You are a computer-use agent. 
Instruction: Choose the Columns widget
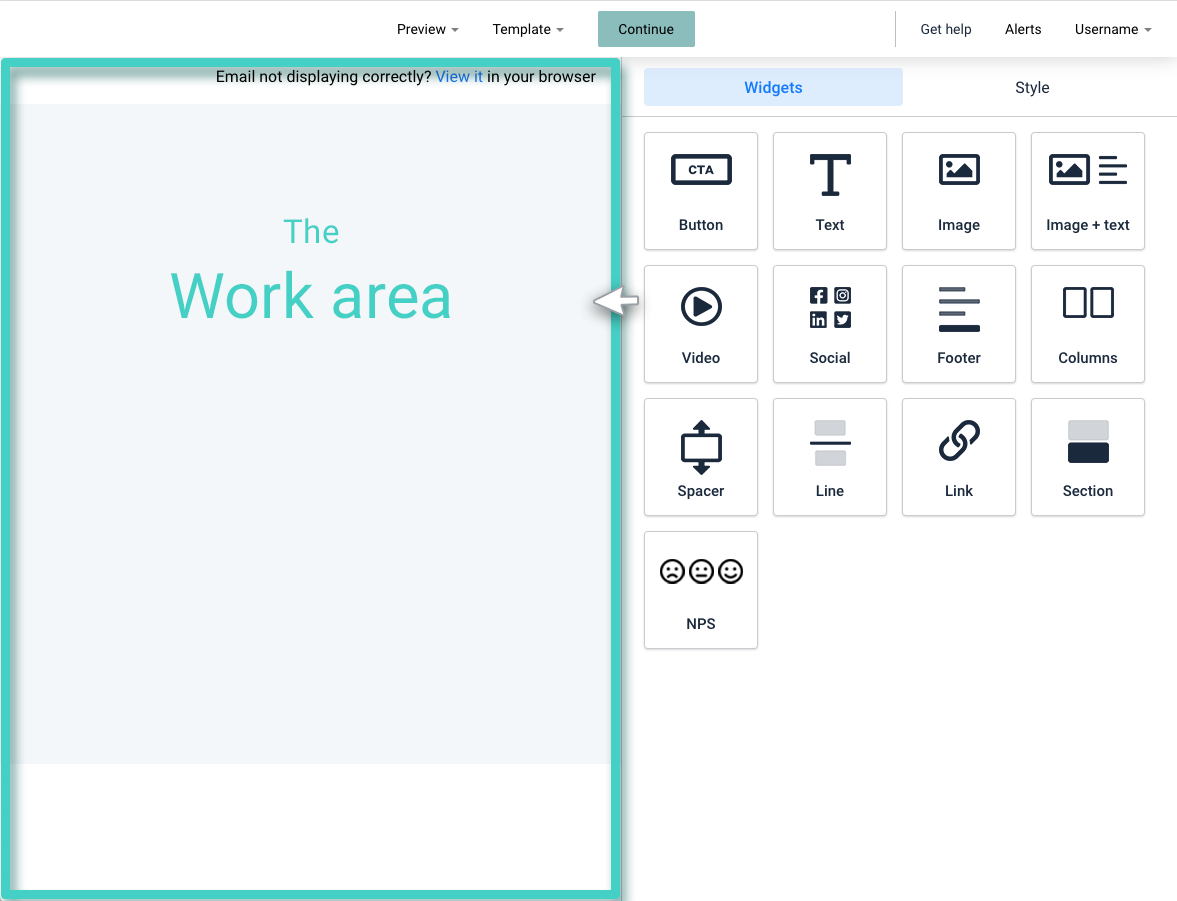(1088, 324)
